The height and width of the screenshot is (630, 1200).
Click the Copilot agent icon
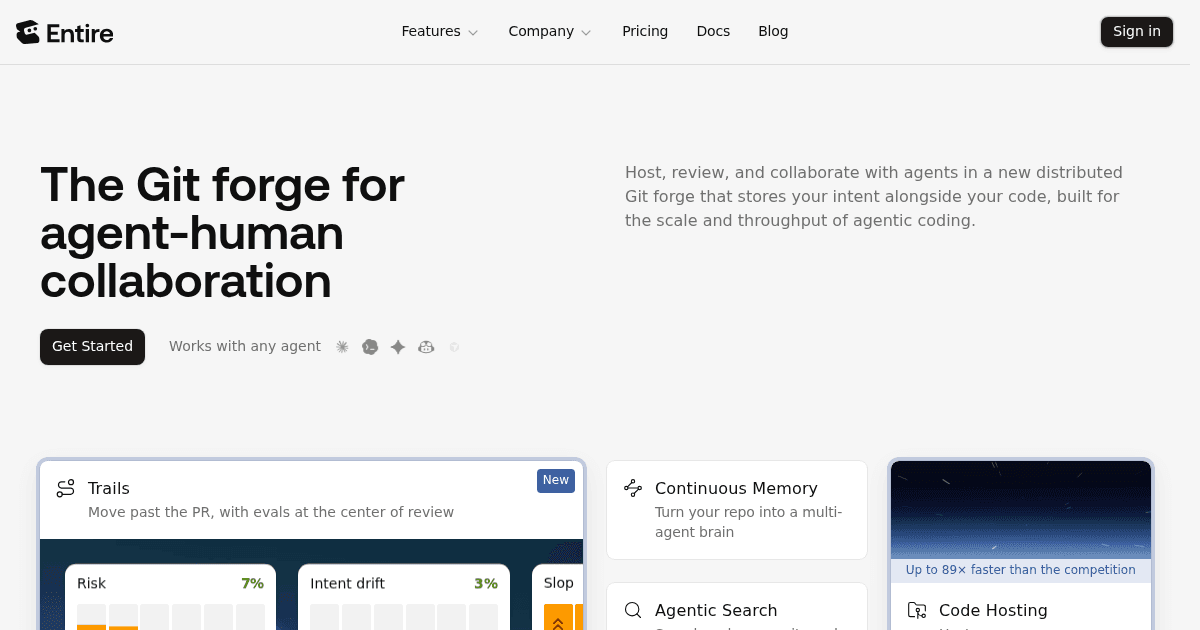coord(426,347)
